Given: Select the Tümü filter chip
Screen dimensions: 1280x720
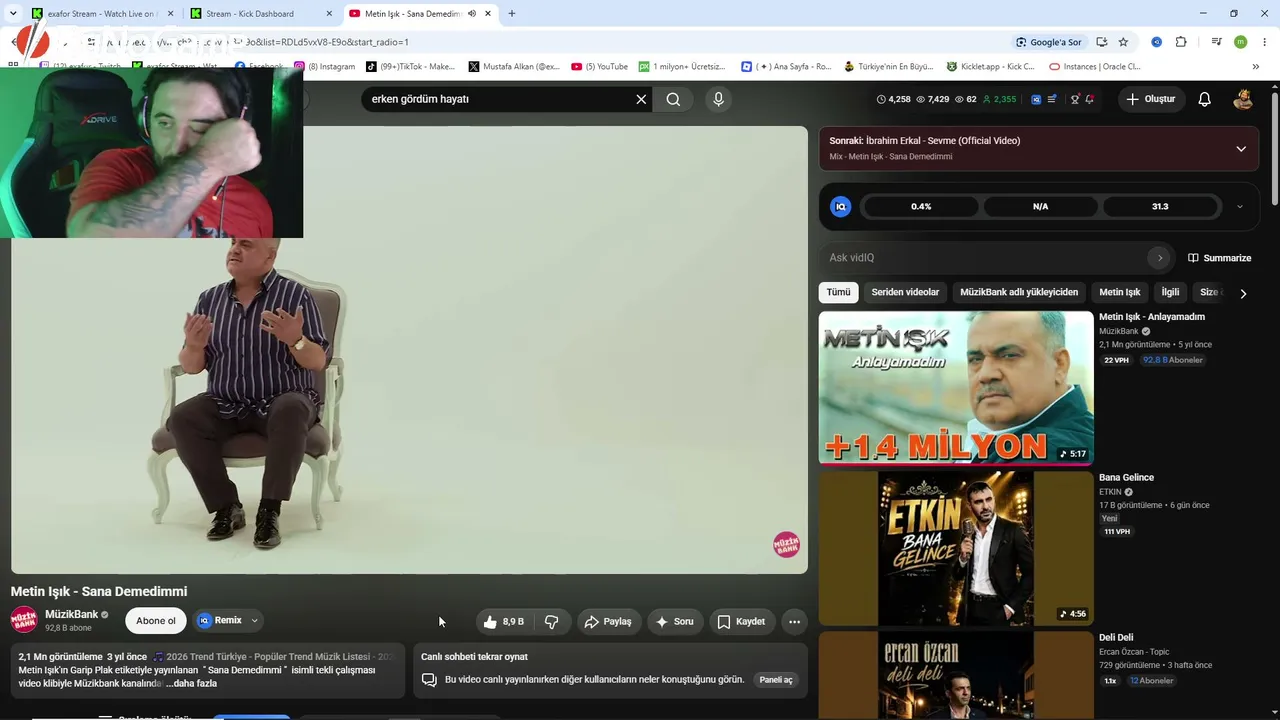Looking at the screenshot, I should (x=838, y=292).
